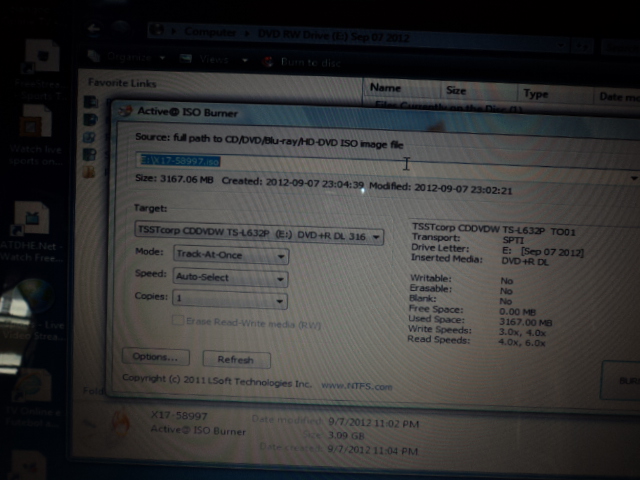The height and width of the screenshot is (480, 640).
Task: Click Computer in the address breadcrumb
Action: click(x=210, y=32)
